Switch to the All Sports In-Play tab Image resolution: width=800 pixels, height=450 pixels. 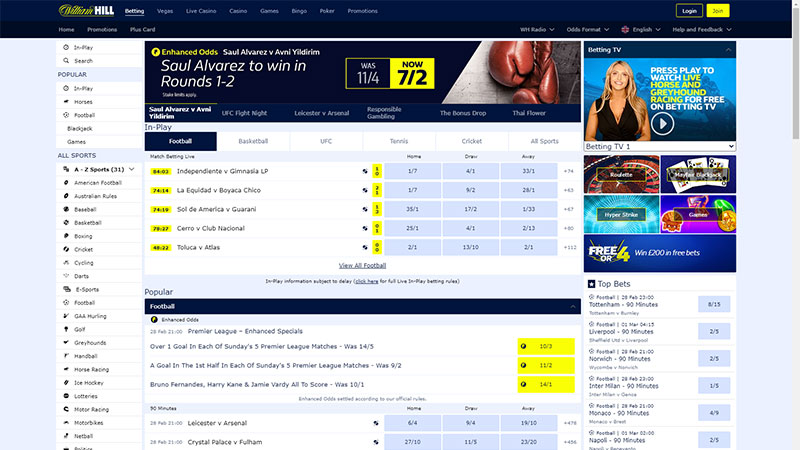coord(544,141)
